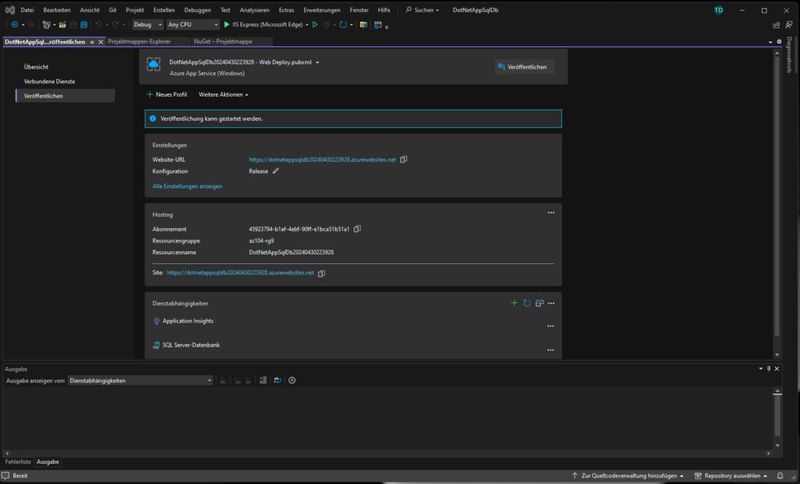The height and width of the screenshot is (484, 800).
Task: Click the Ressourcengruppe value az104-rg9
Action: (x=261, y=241)
